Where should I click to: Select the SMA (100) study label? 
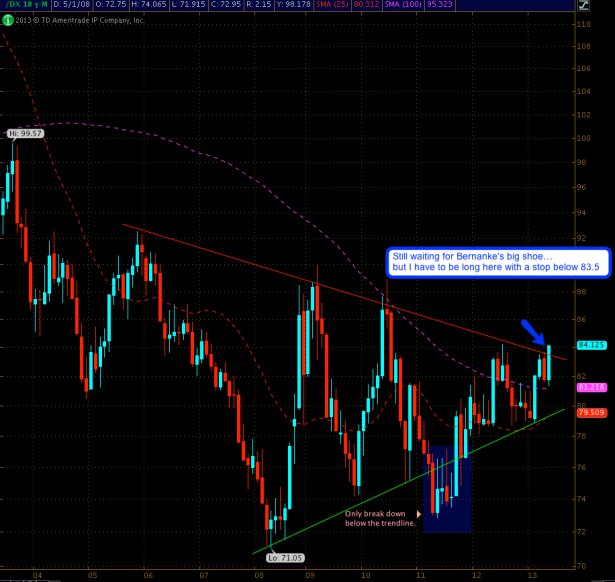[x=403, y=4]
